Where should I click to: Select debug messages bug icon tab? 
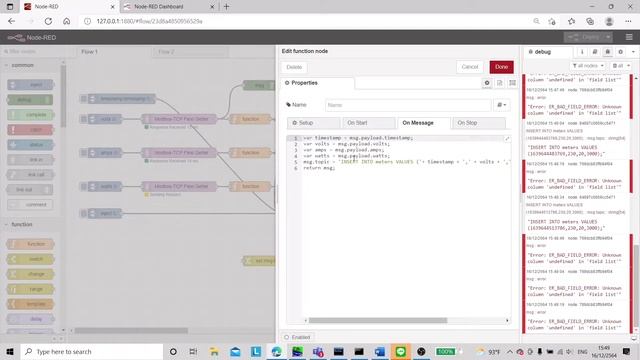click(607, 52)
